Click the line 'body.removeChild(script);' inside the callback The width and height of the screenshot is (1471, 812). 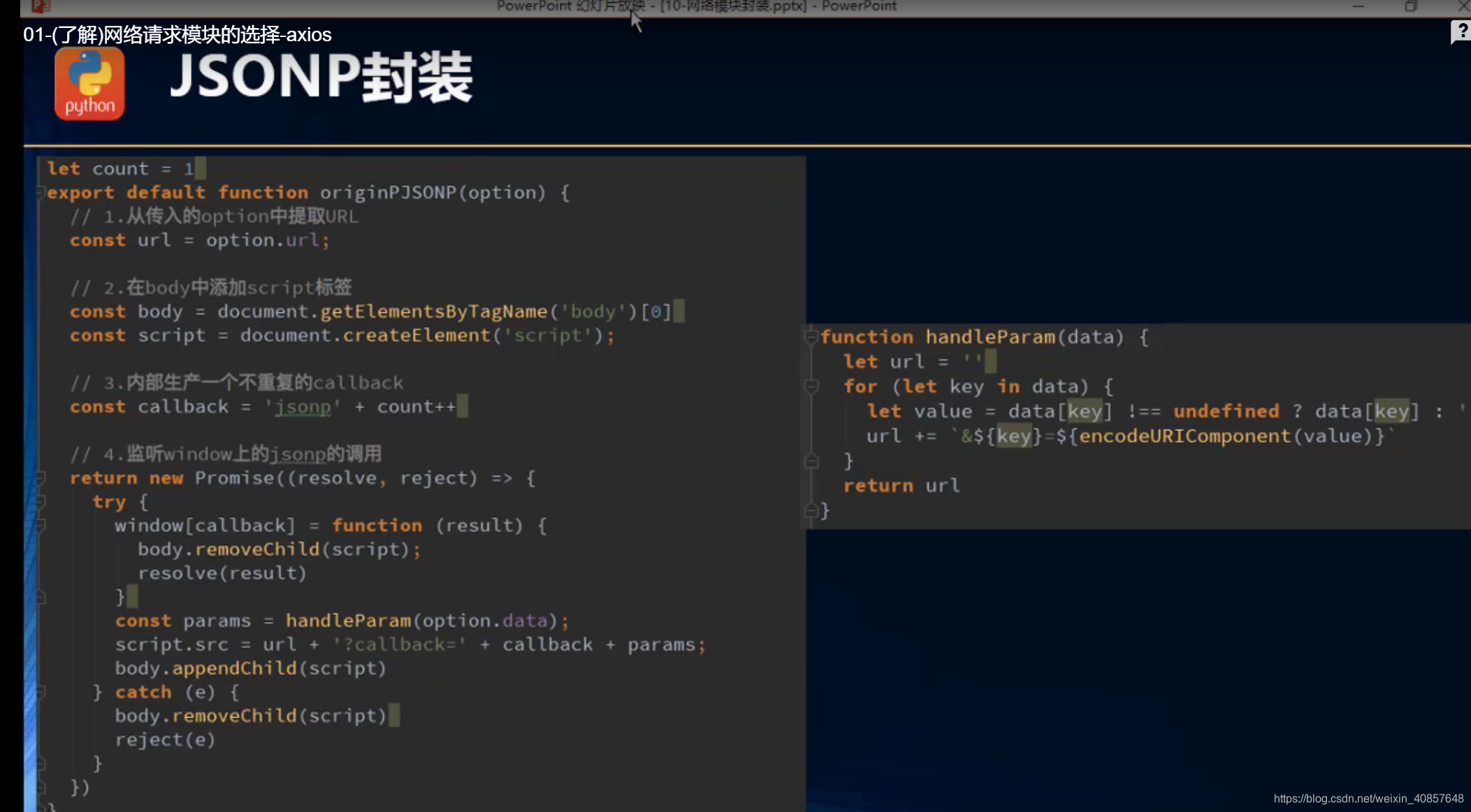[280, 549]
